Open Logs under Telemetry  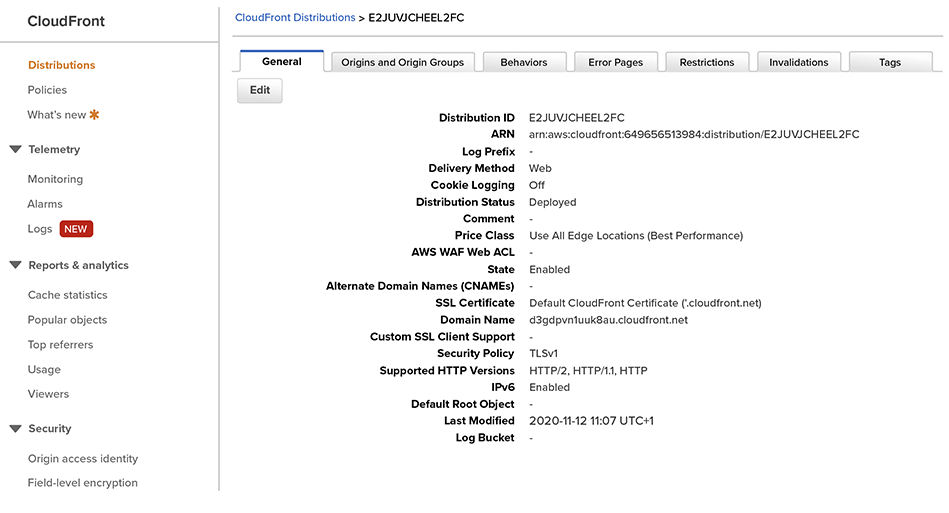point(40,229)
